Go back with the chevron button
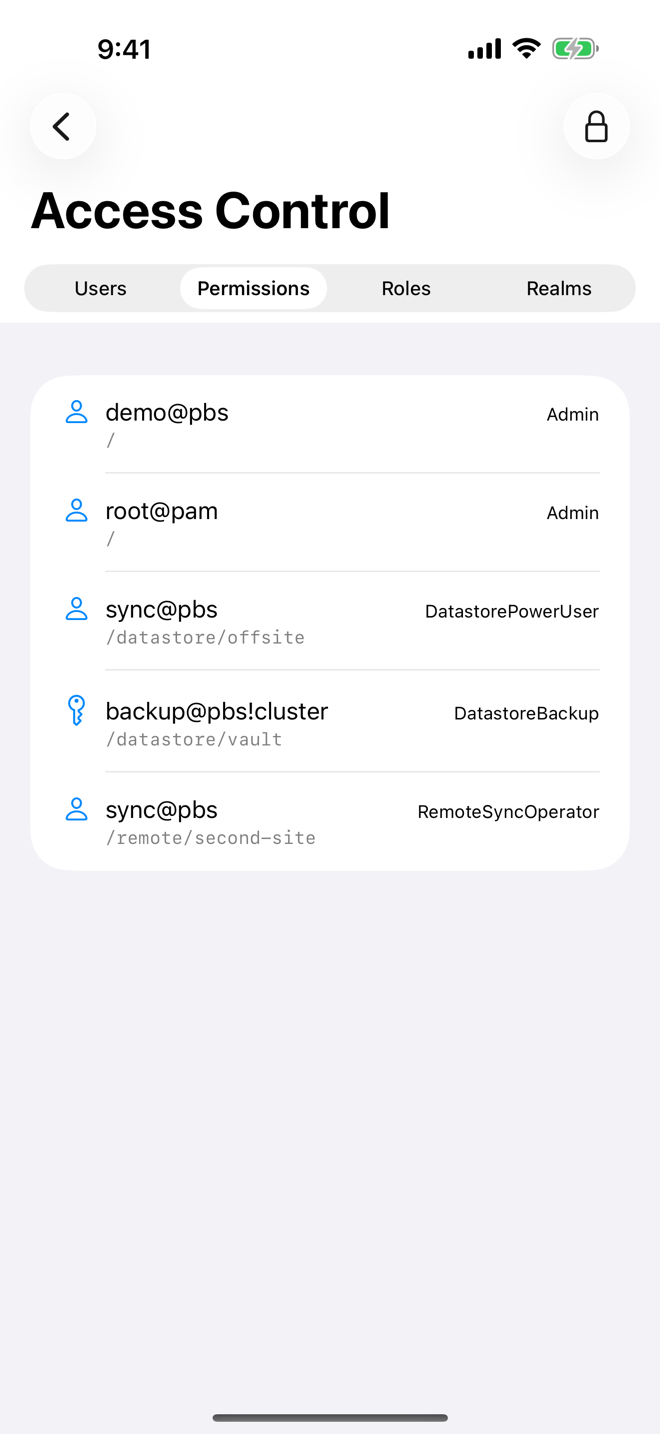This screenshot has width=660, height=1434. pos(63,126)
